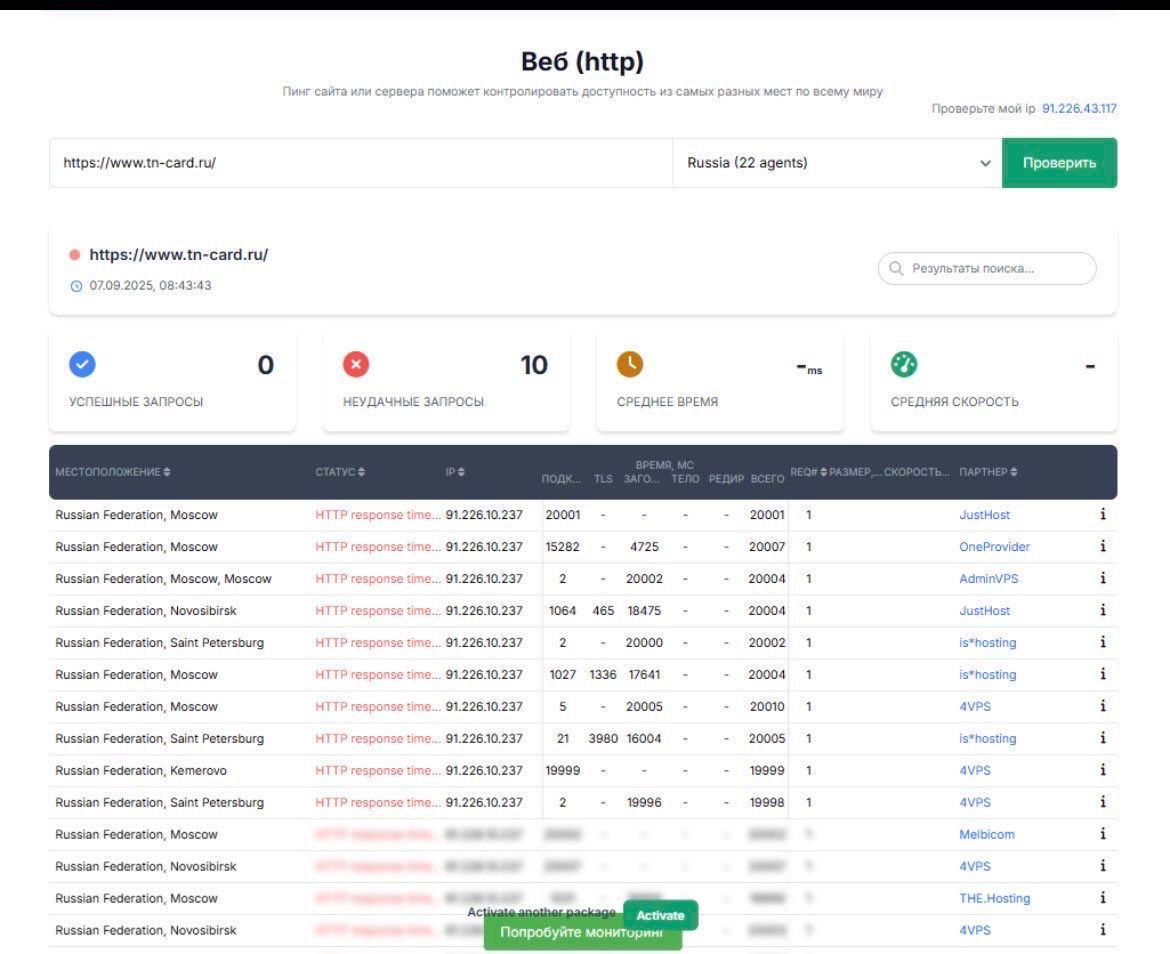Click the search magnifier icon

[x=895, y=269]
